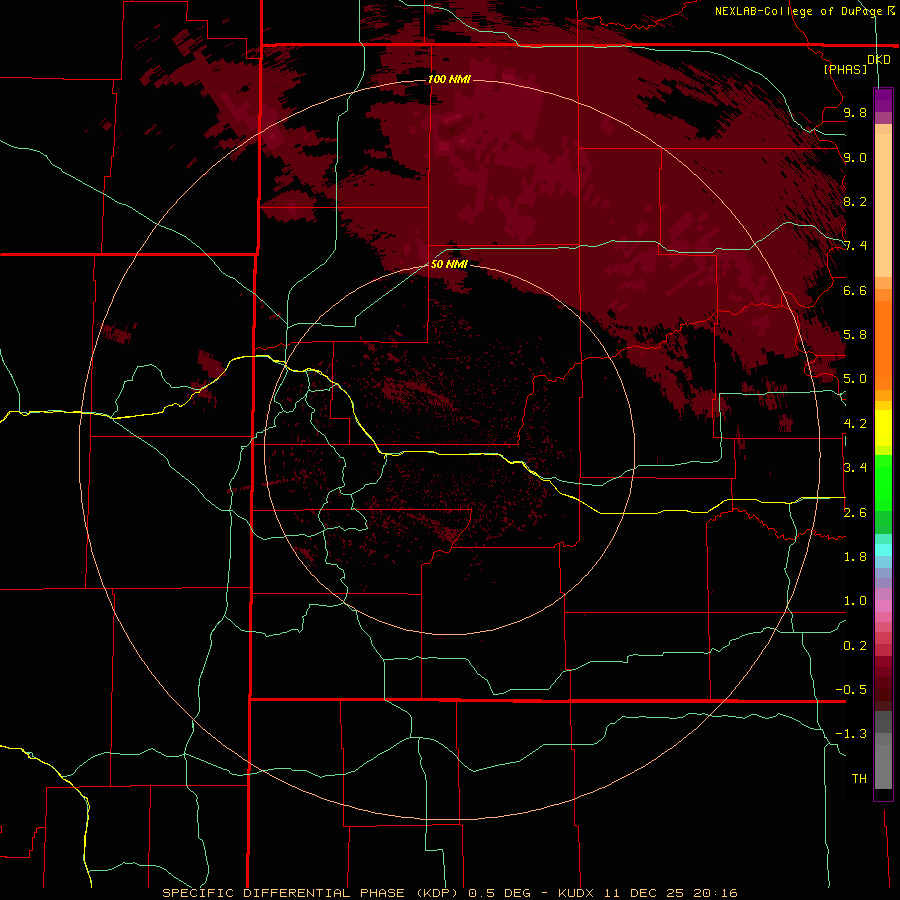This screenshot has height=900, width=900.
Task: Click the KUDX radar site identifier
Action: [576, 893]
